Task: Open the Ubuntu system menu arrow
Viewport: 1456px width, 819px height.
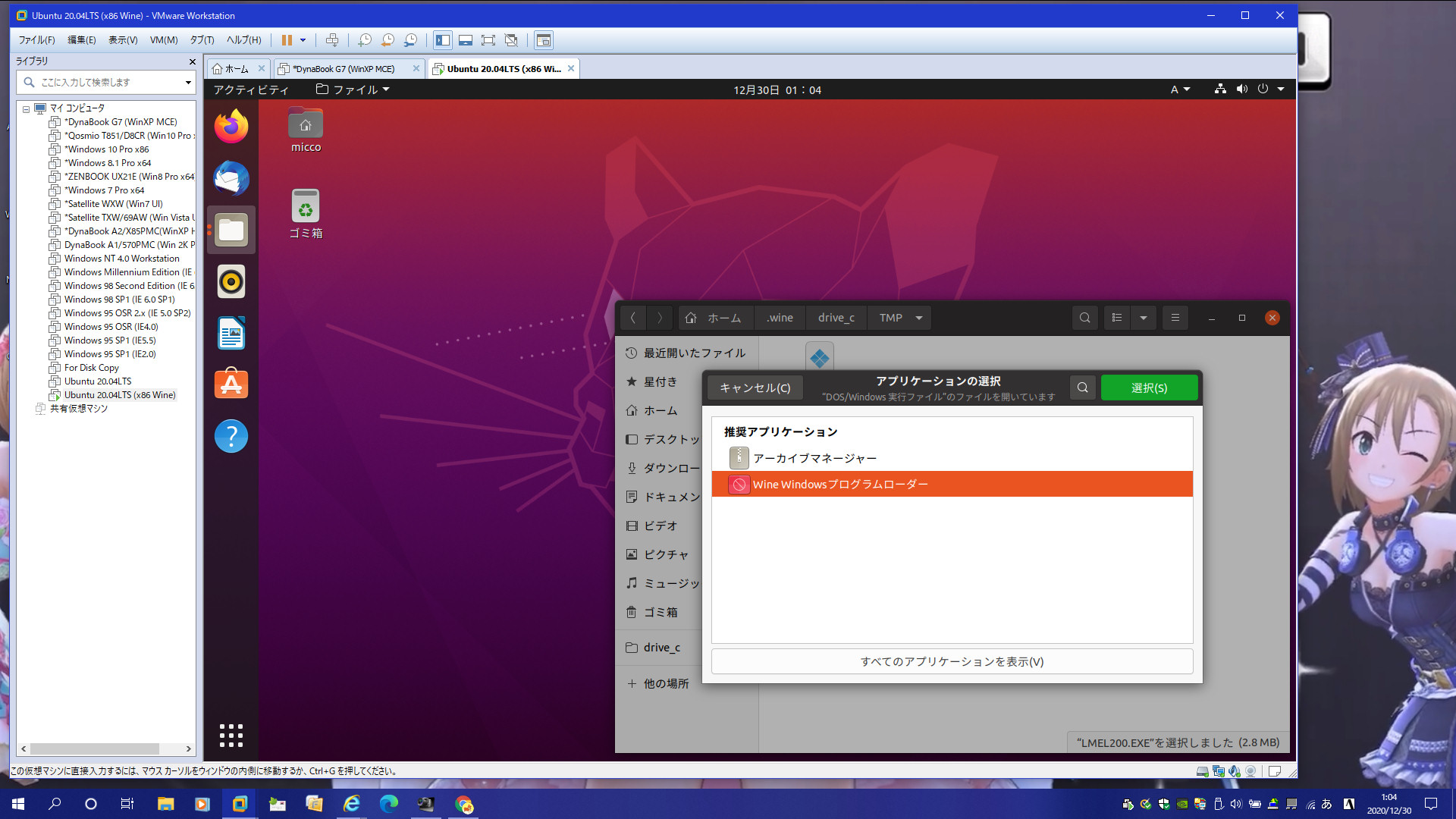Action: pos(1281,89)
